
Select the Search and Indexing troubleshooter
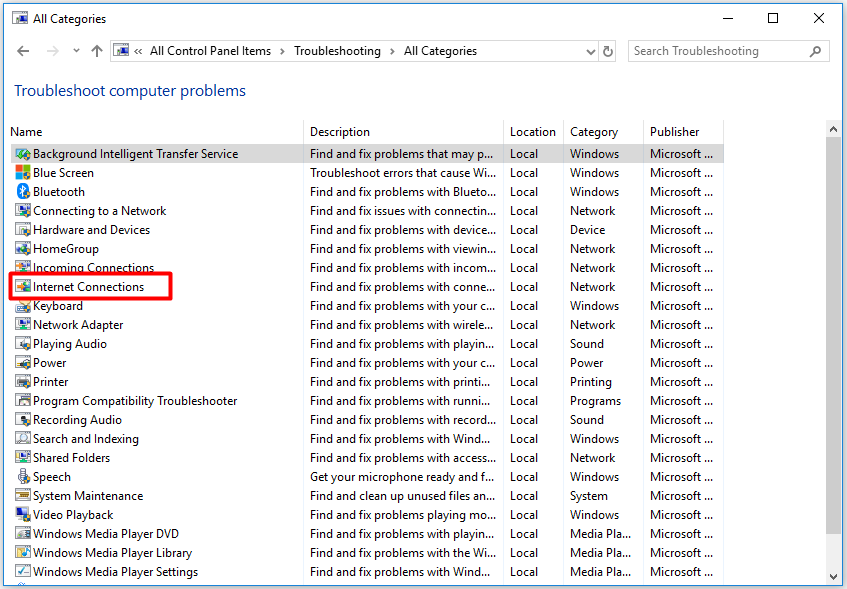[86, 439]
